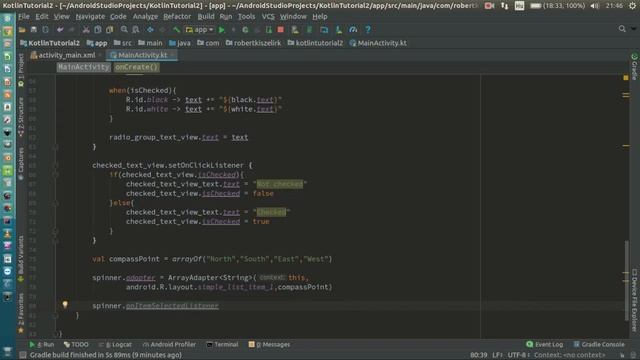Toggle tool window buttons icon in status bar

(23, 355)
